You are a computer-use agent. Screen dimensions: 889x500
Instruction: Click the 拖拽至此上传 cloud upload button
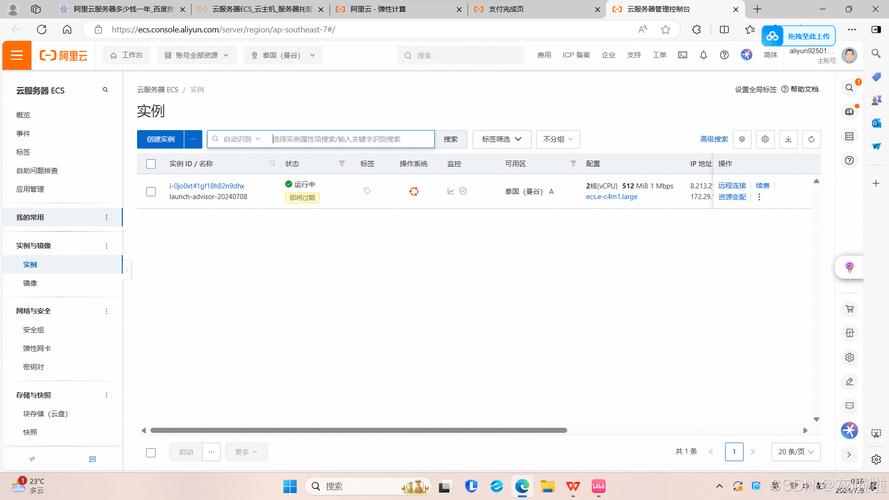798,36
